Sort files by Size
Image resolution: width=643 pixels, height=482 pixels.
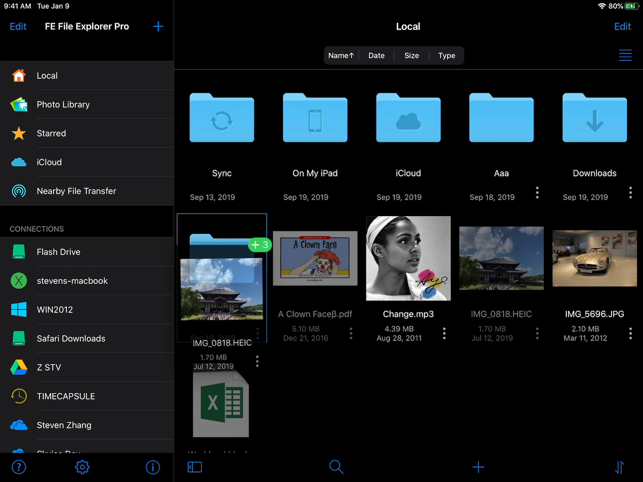[x=412, y=55]
